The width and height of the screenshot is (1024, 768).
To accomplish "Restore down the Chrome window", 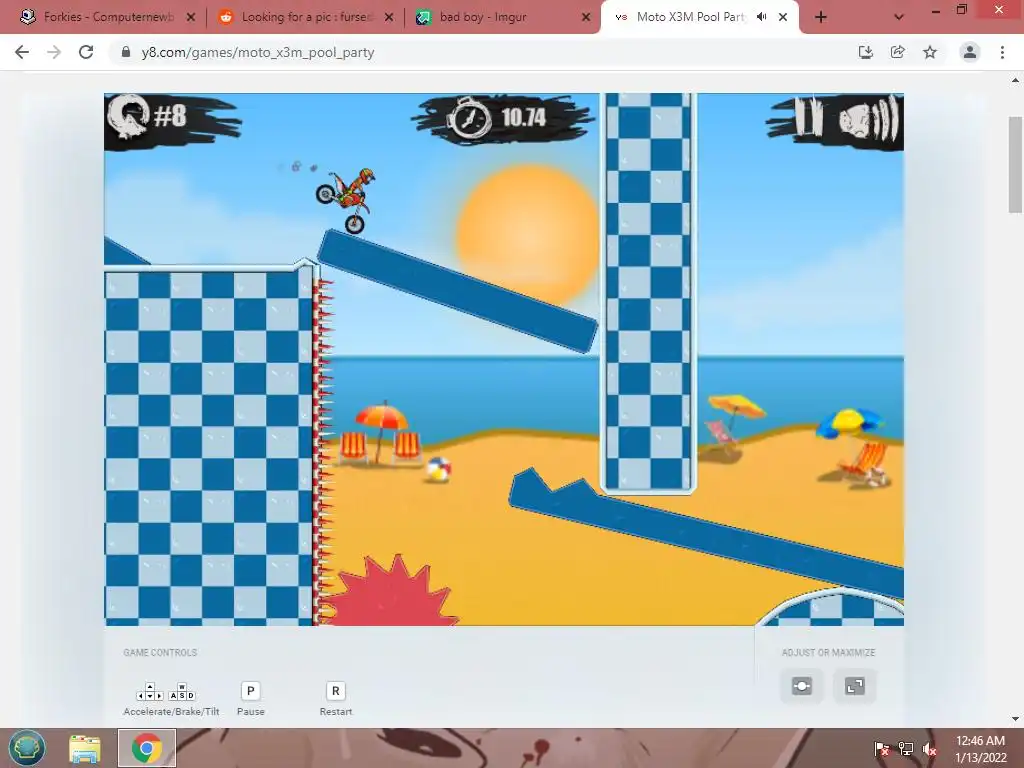I will click(962, 10).
